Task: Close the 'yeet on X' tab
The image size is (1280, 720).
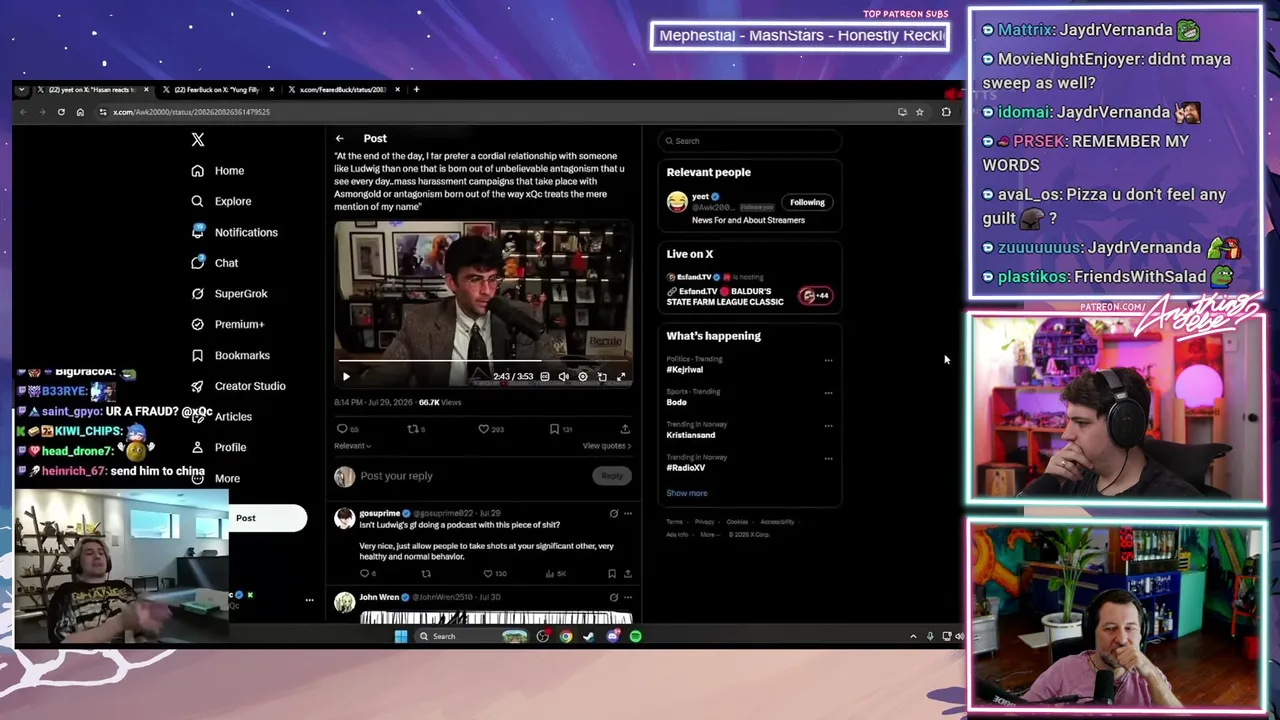Action: (x=146, y=90)
